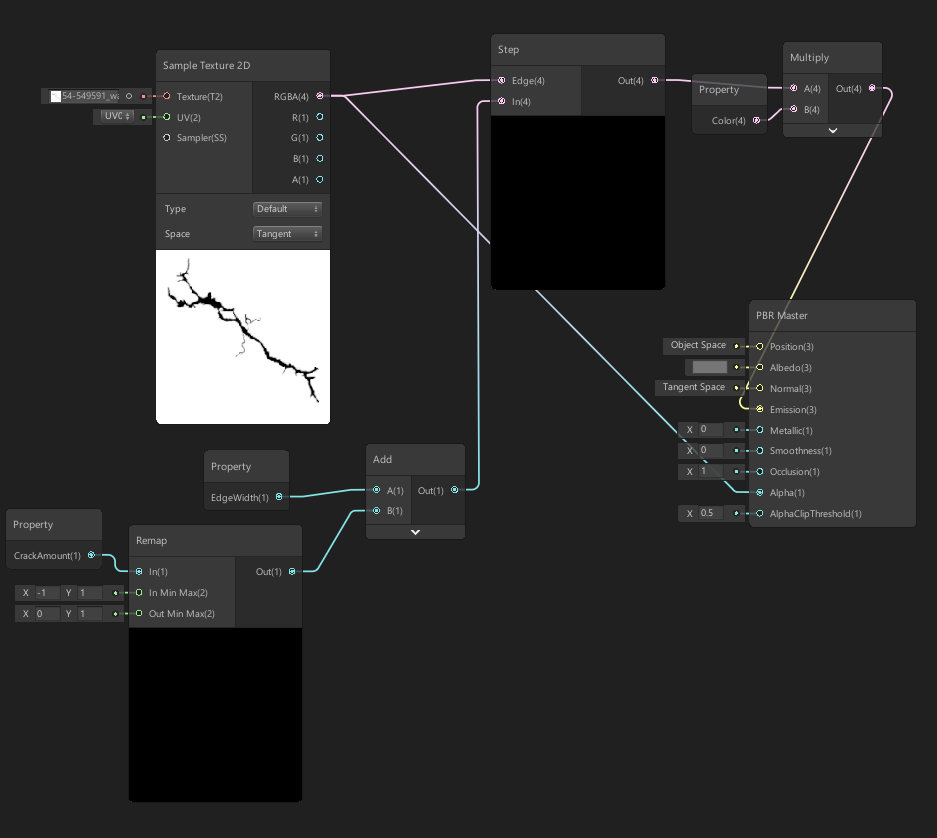Open the UV0 channel dropdown
This screenshot has width=937, height=838.
click(115, 117)
